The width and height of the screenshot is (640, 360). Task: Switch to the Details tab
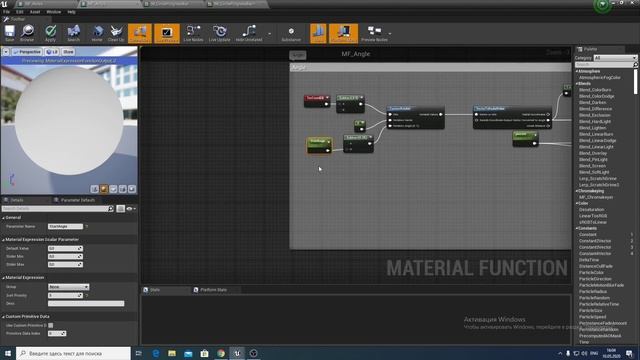tap(17, 200)
